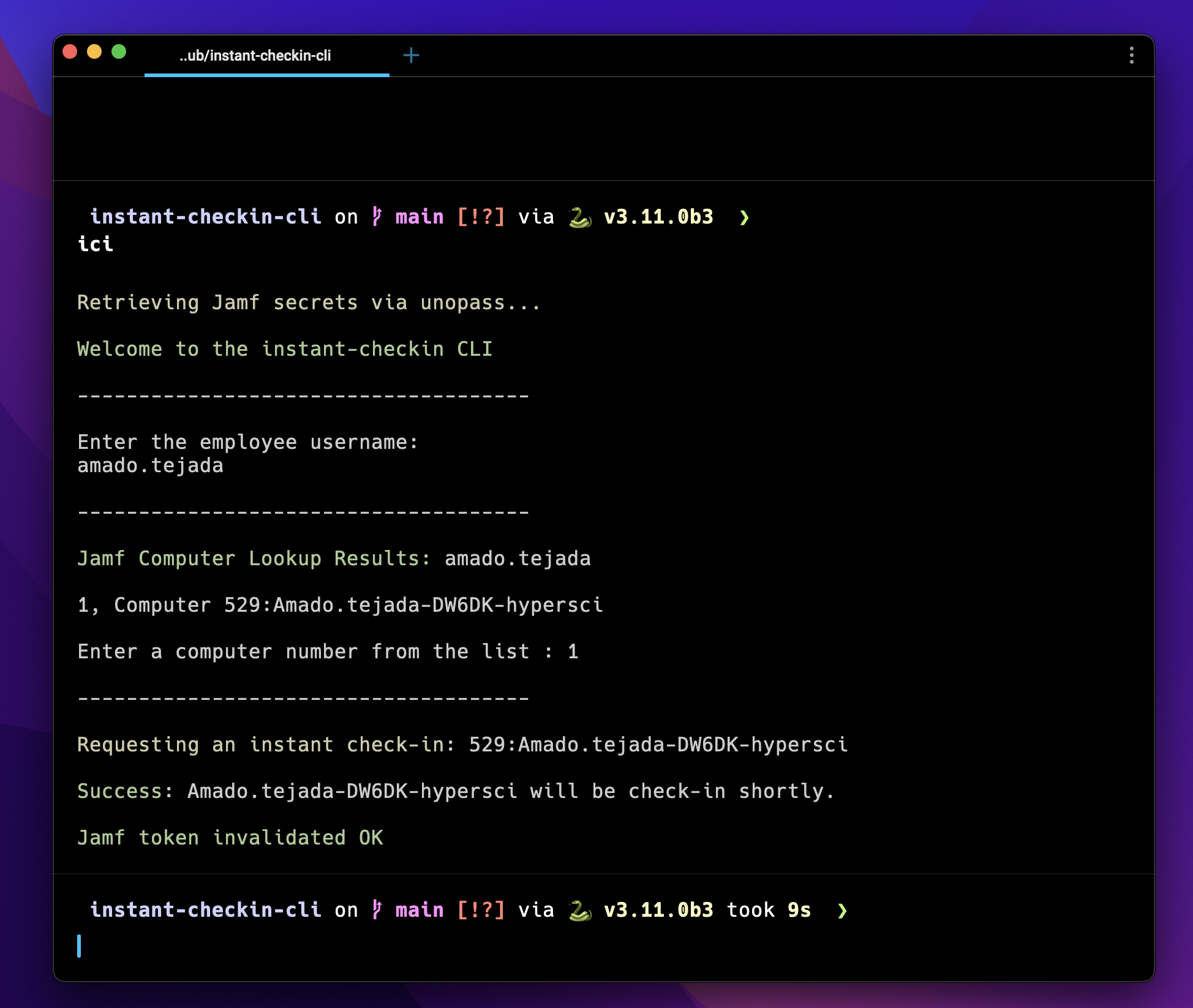
Task: Click the green chevron after v3.11.0b3 in top prompt
Action: point(744,217)
